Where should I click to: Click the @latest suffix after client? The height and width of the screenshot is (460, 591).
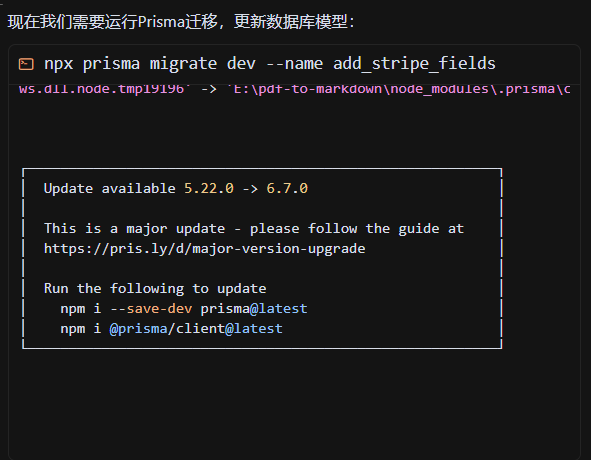tap(254, 329)
